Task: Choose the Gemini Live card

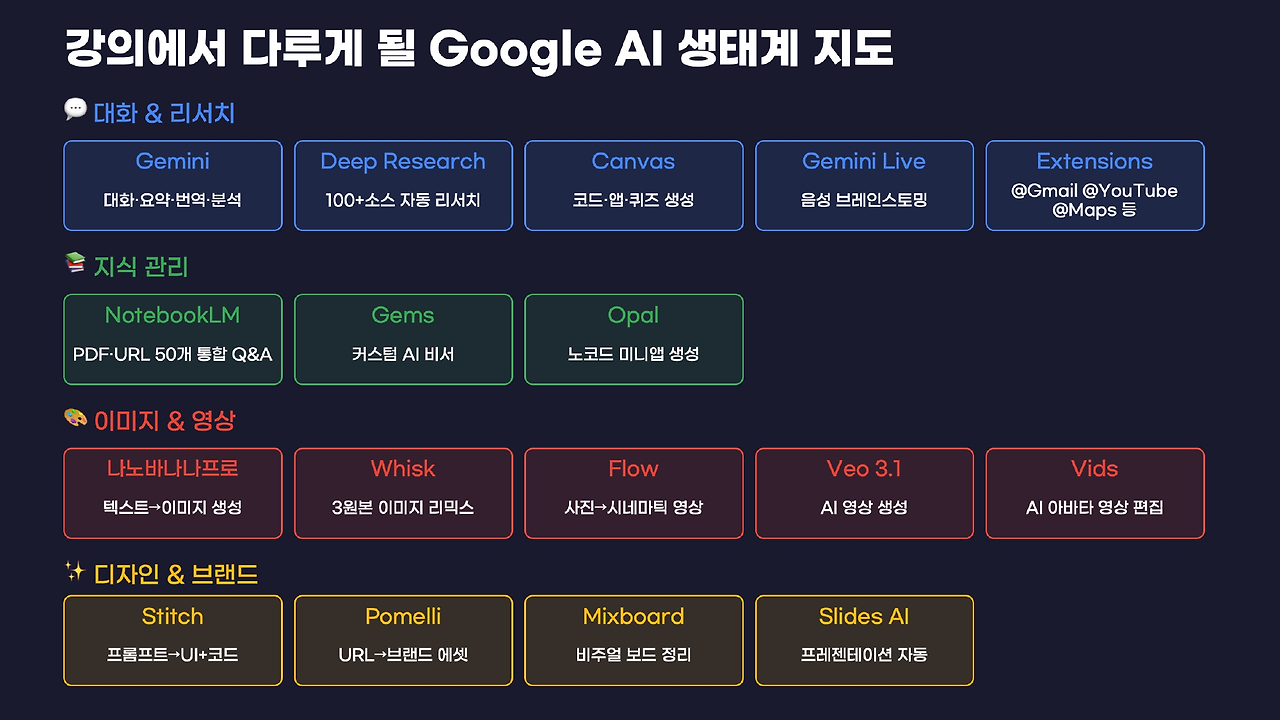Action: [x=864, y=186]
